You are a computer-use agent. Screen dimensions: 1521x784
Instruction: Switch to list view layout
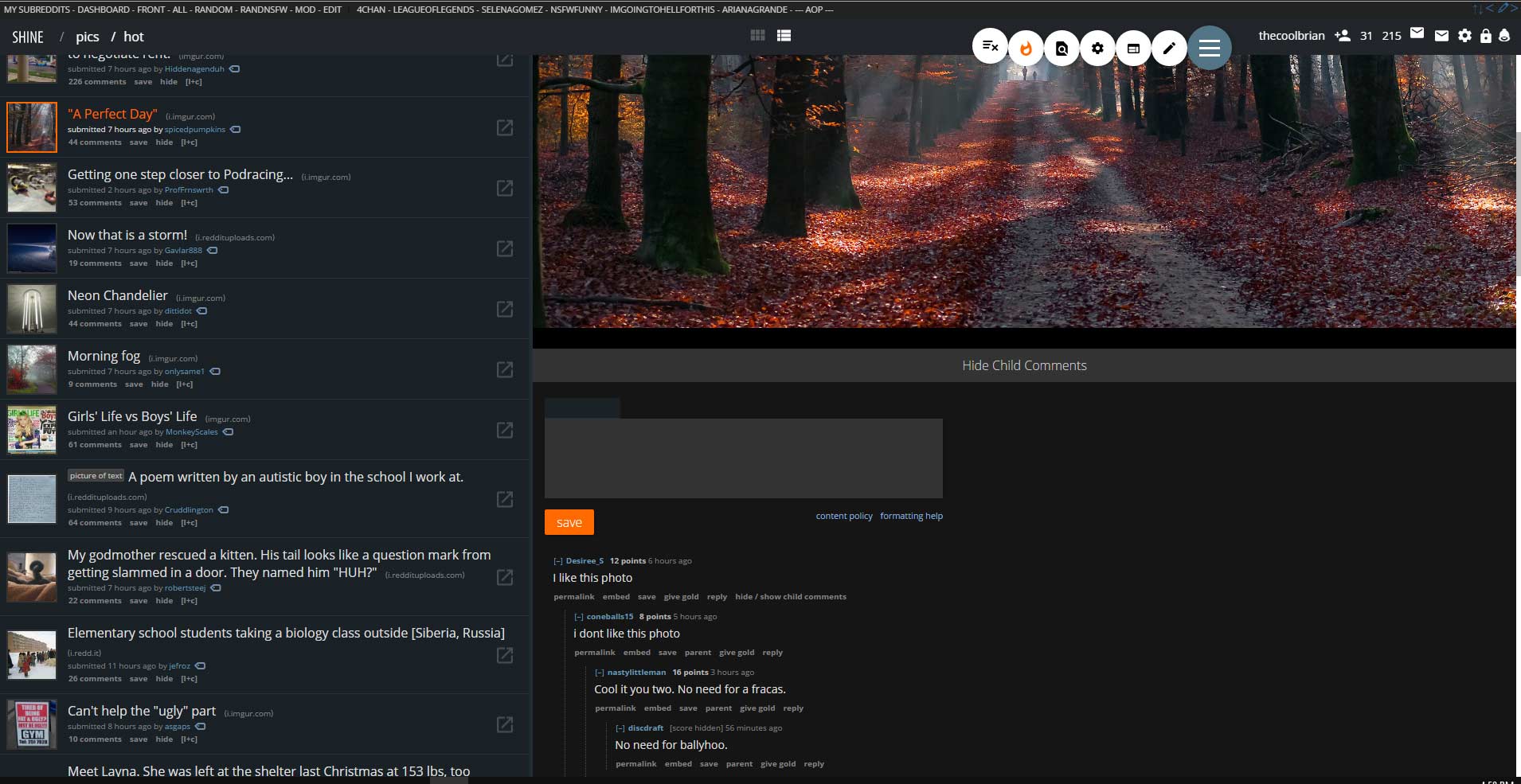coord(784,35)
